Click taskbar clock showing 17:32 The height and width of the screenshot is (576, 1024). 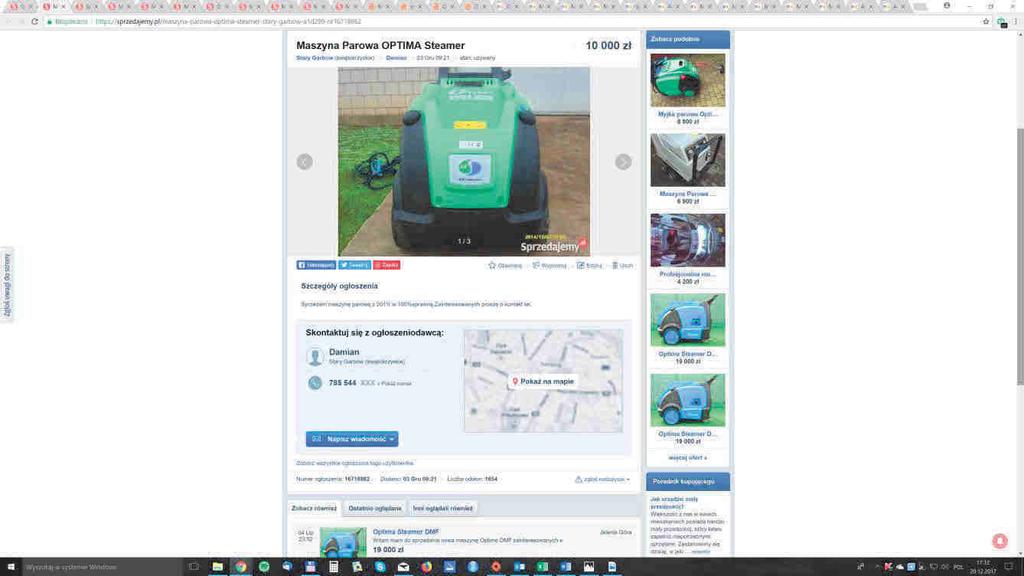[983, 567]
